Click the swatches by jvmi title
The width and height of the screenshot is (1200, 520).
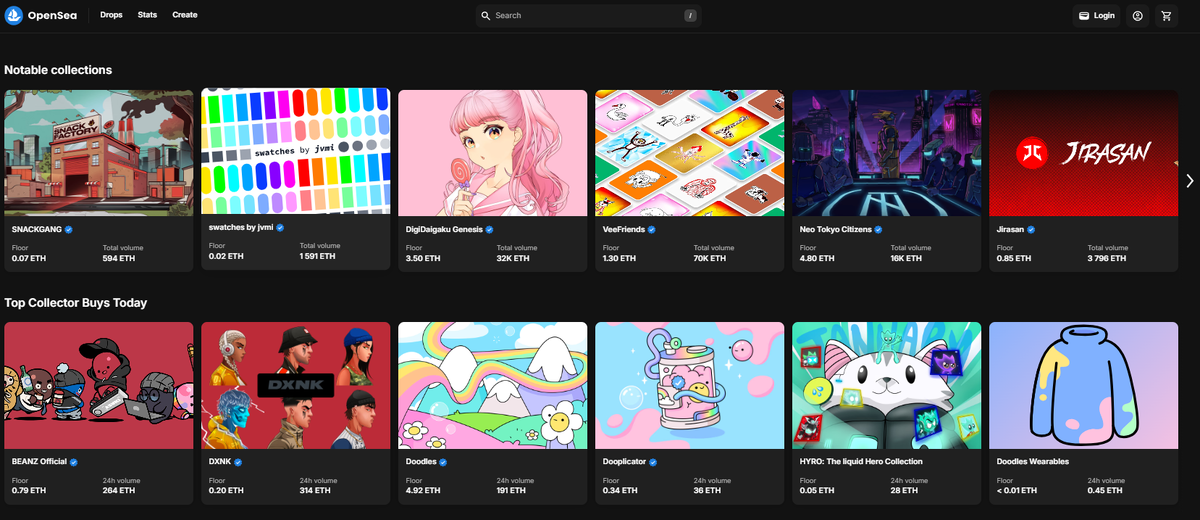241,227
